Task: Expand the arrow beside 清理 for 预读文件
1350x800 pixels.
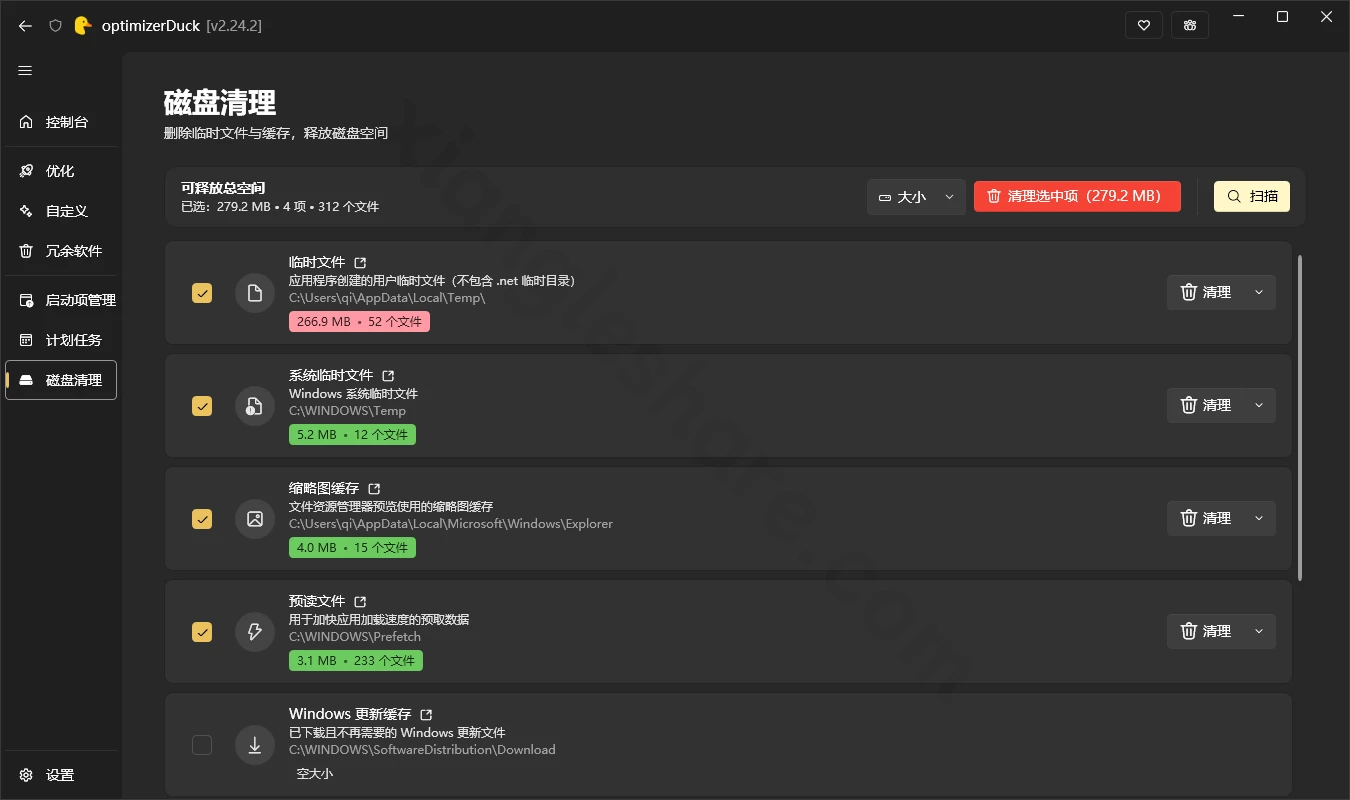Action: point(1259,631)
